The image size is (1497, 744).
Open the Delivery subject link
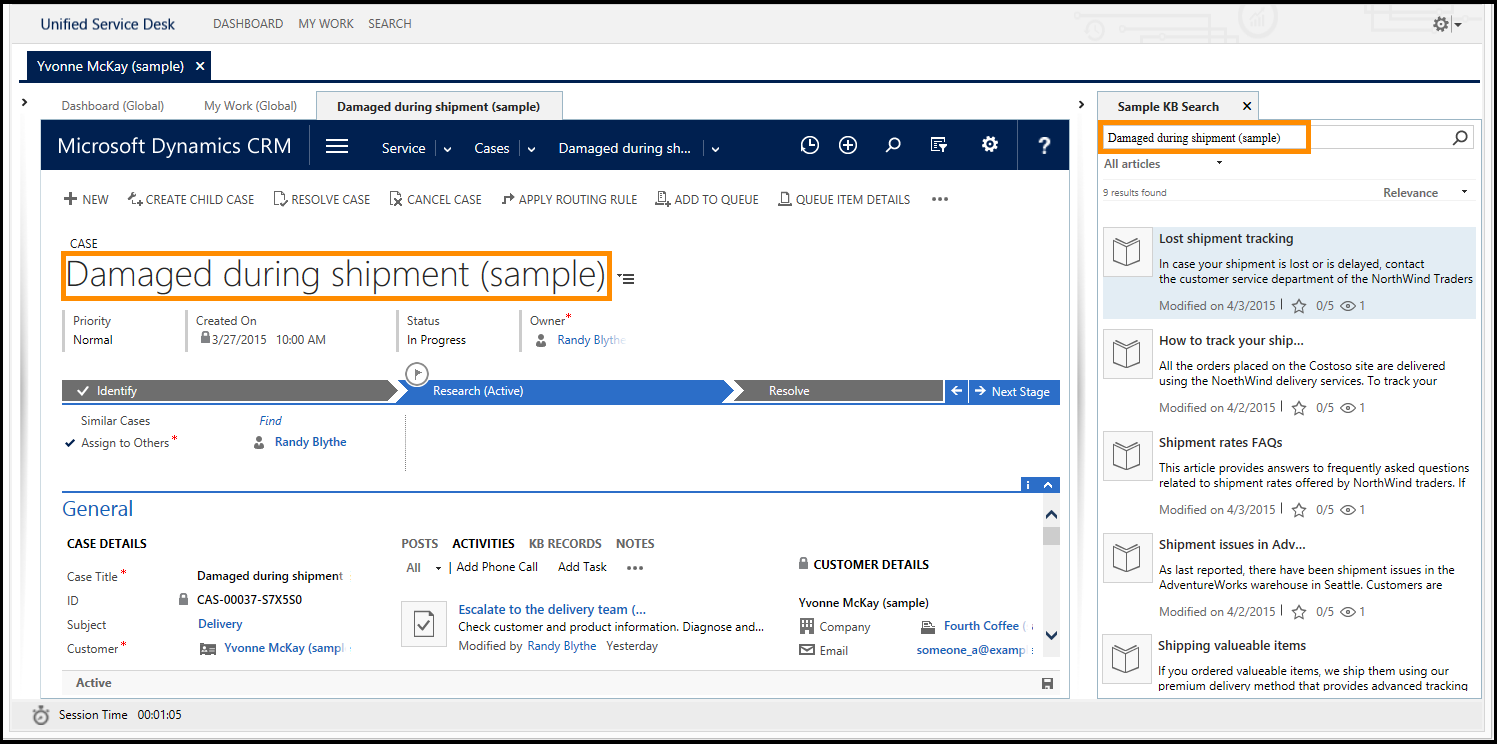click(x=220, y=624)
